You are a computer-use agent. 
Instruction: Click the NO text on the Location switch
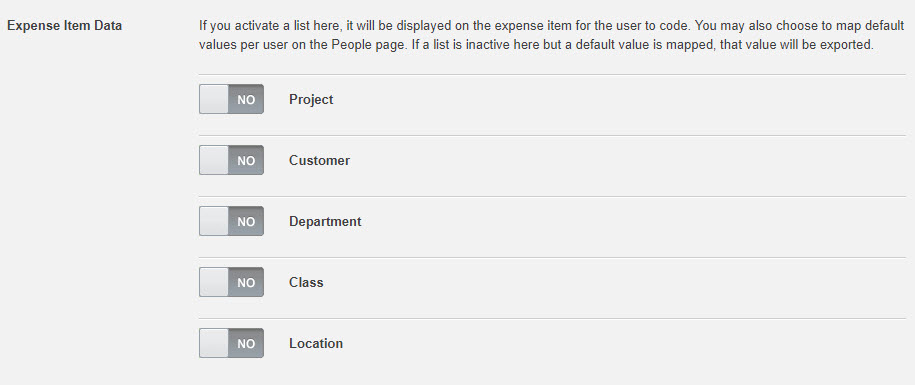pos(246,344)
